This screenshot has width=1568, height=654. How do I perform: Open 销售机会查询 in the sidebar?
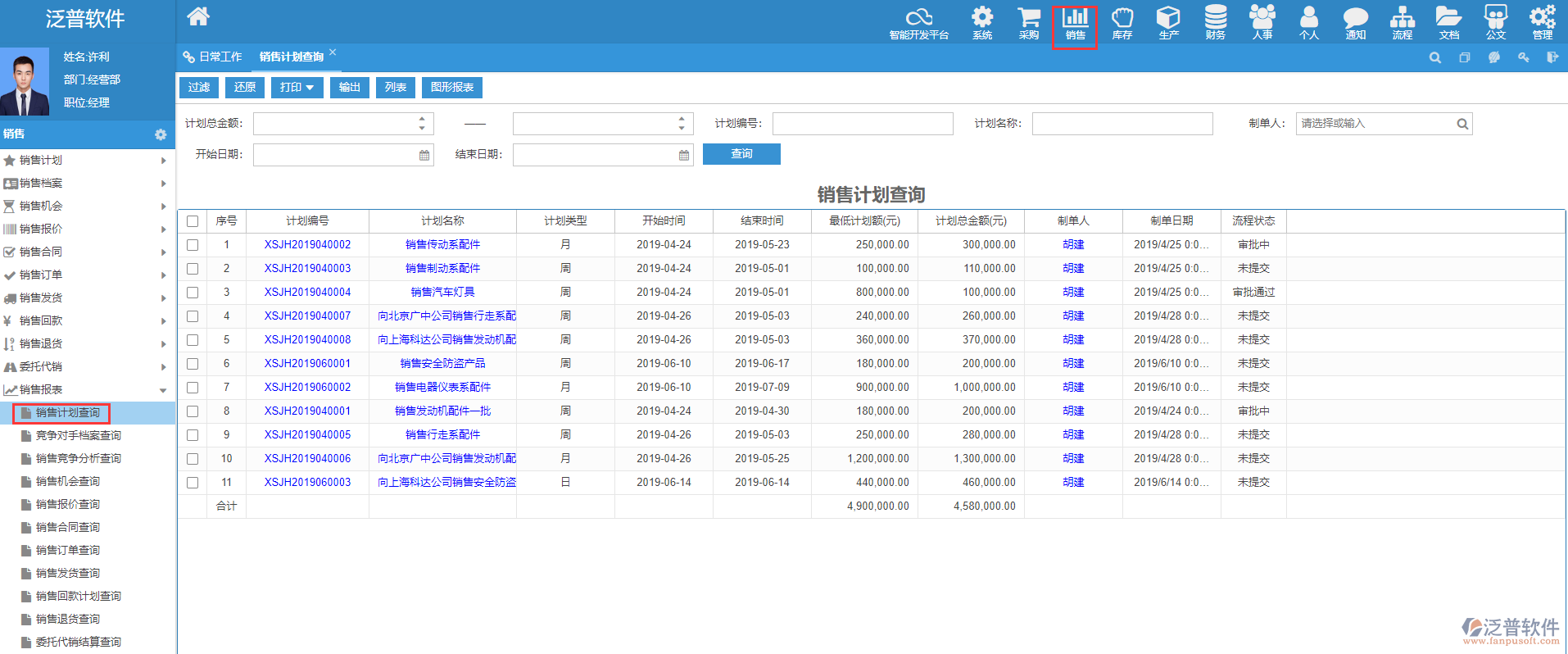pyautogui.click(x=68, y=482)
